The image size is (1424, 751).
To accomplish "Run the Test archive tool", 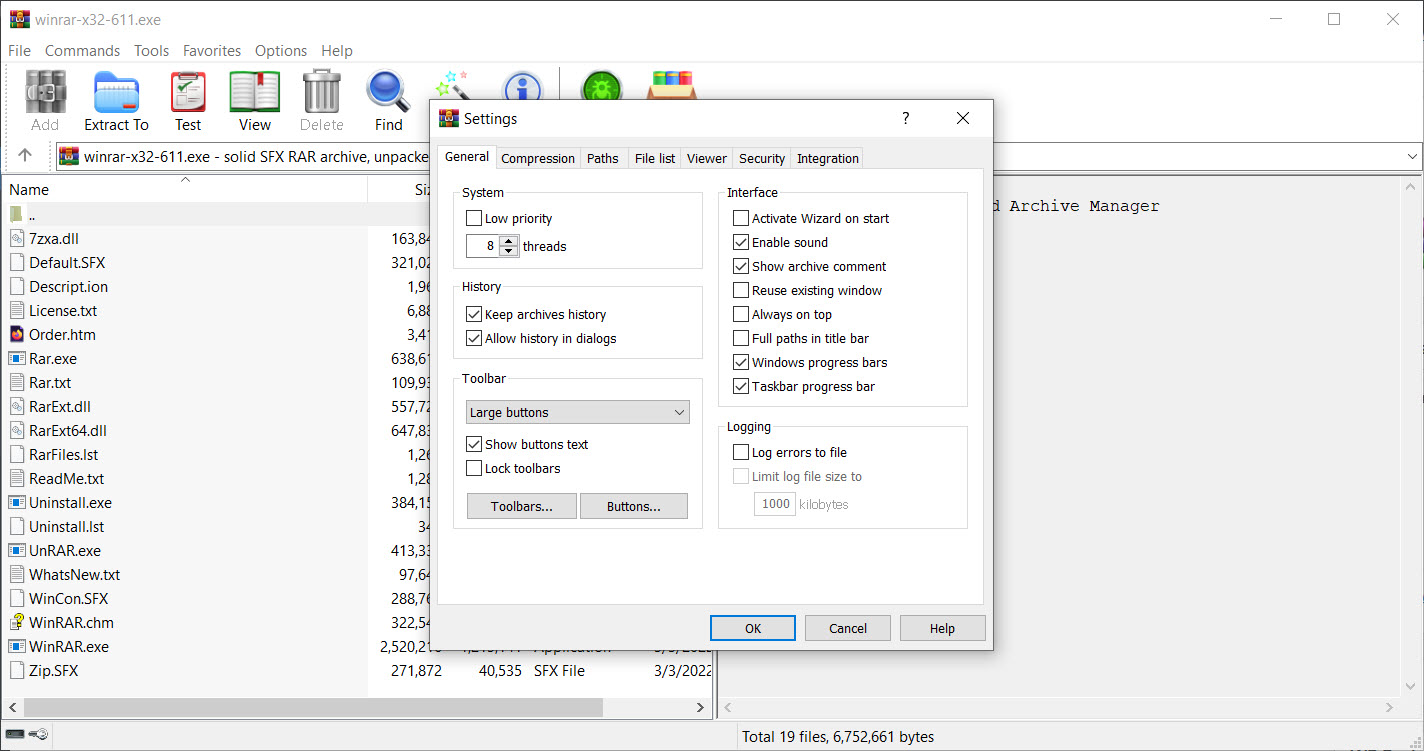I will 188,92.
